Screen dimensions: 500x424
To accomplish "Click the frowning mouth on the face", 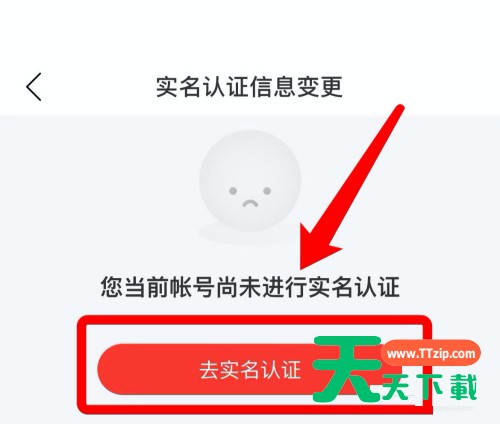I will tap(250, 203).
